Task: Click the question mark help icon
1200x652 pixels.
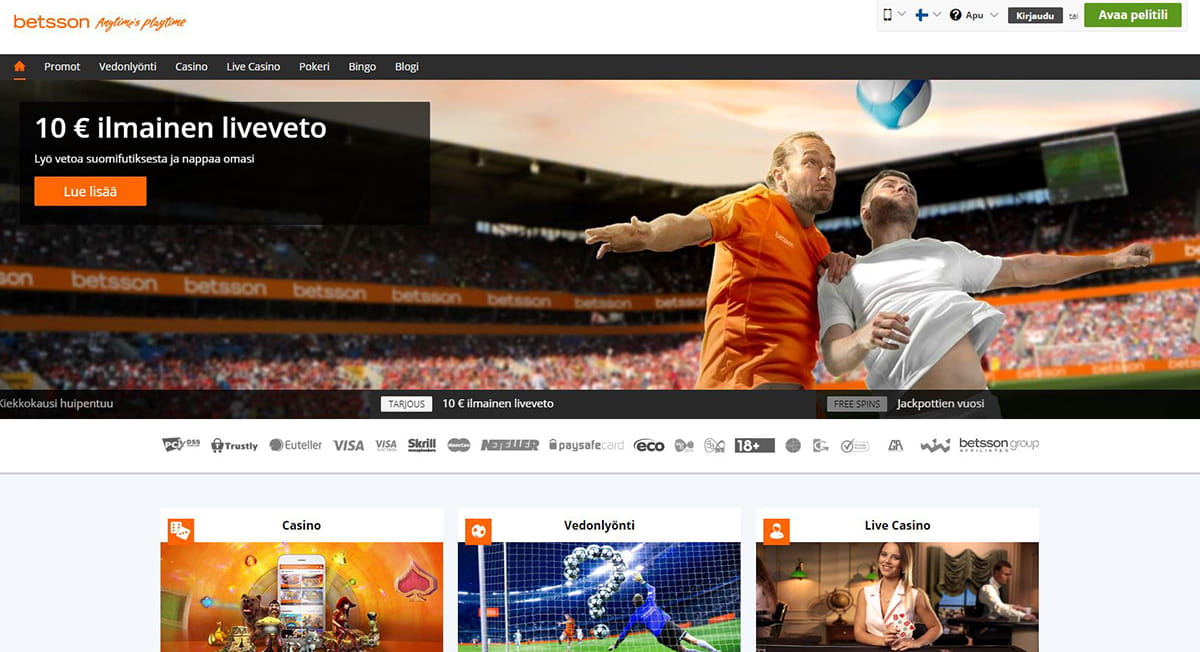Action: (x=955, y=15)
